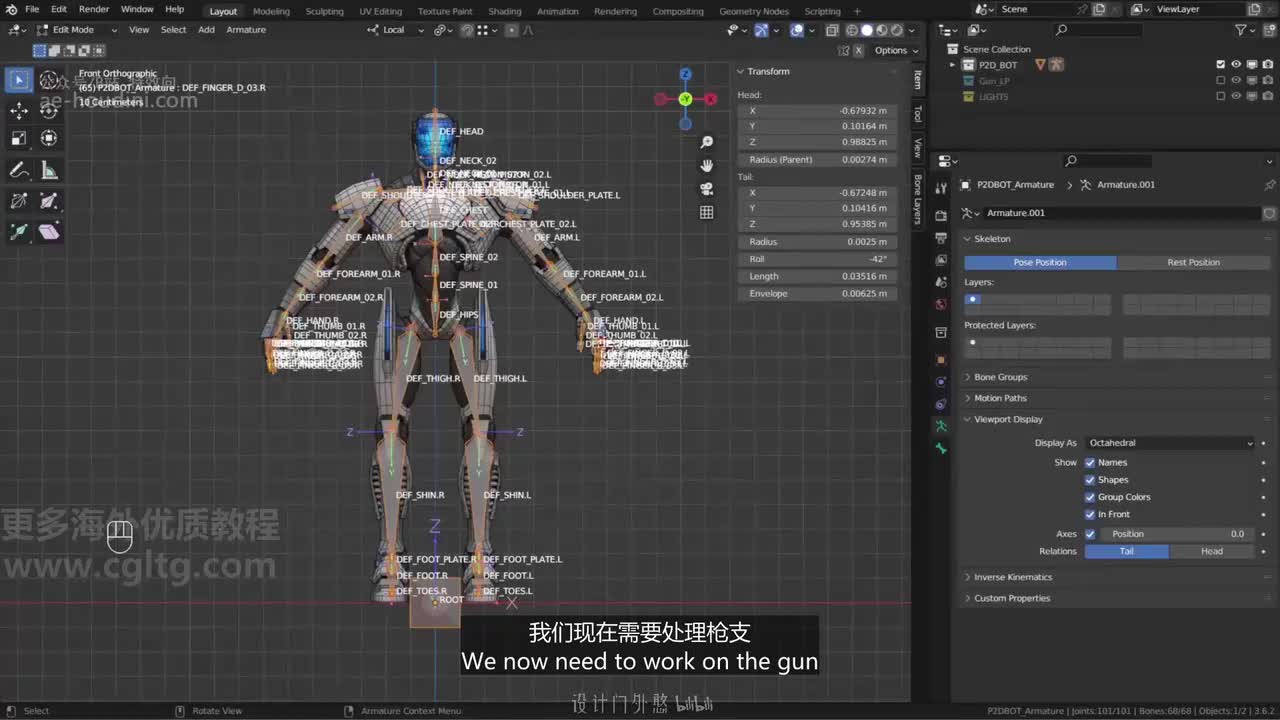This screenshot has width=1280, height=720.
Task: Click the pan view hand icon
Action: coord(707,166)
